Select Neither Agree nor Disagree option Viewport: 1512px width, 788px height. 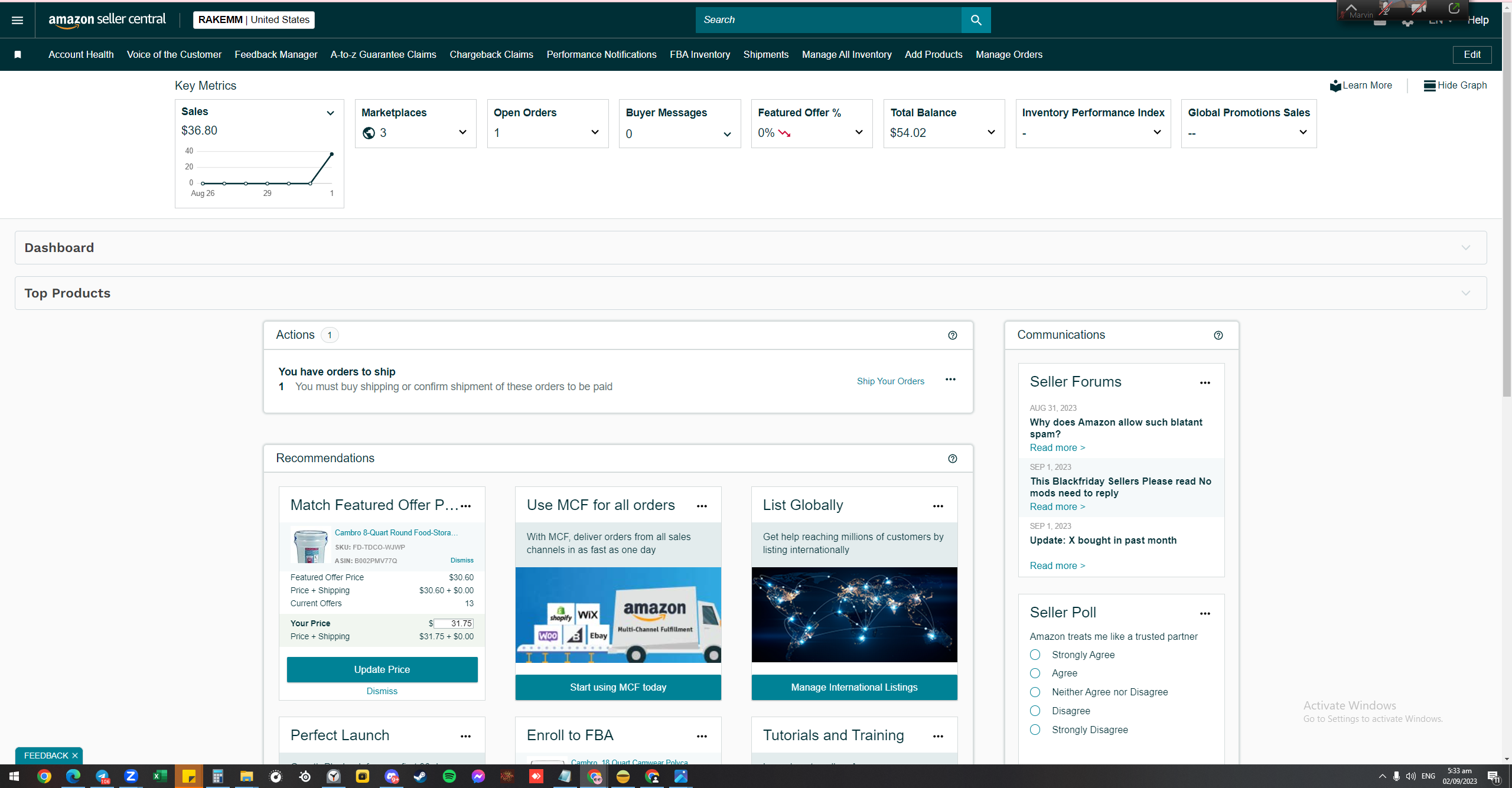pos(1035,692)
